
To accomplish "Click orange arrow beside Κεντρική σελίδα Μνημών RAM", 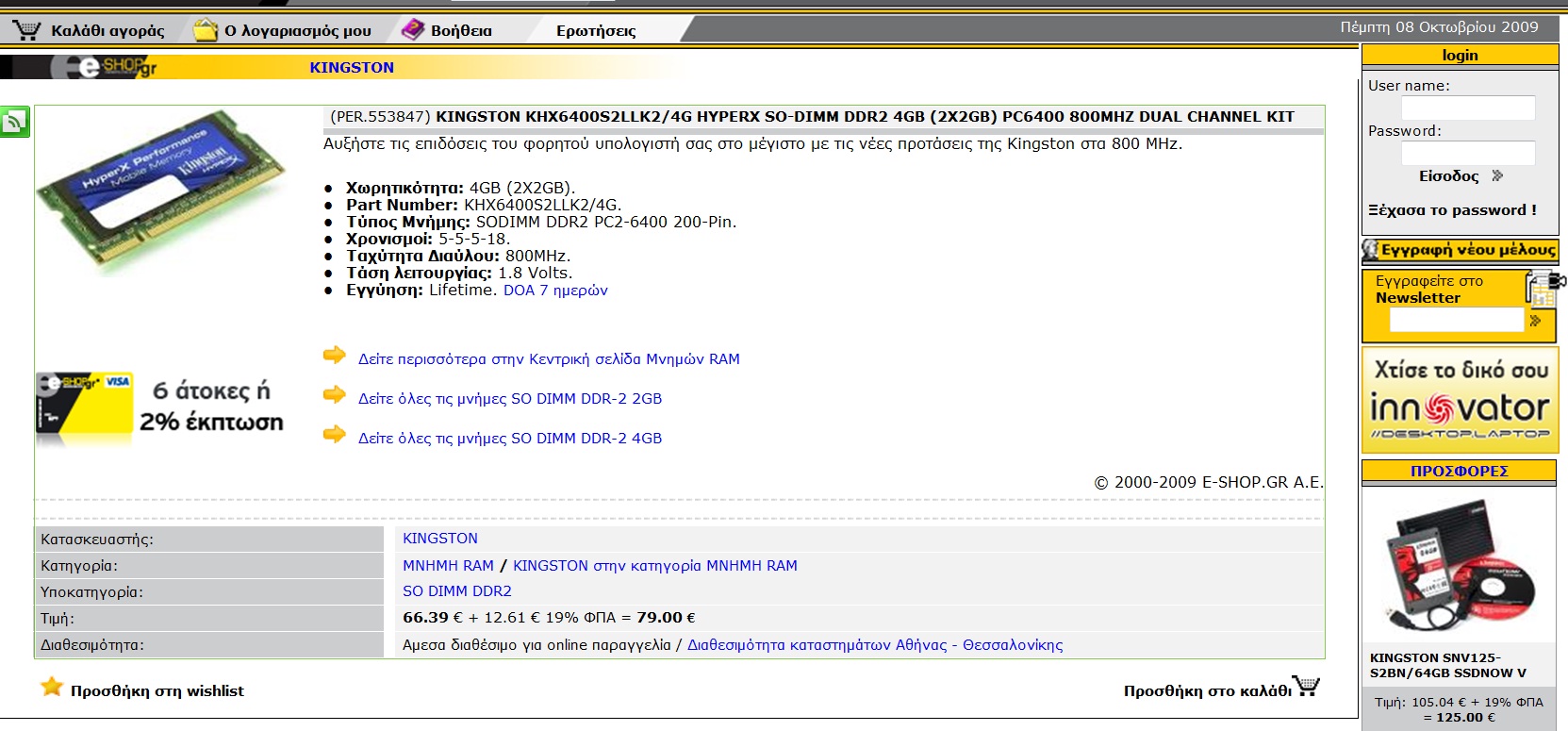I will (334, 356).
